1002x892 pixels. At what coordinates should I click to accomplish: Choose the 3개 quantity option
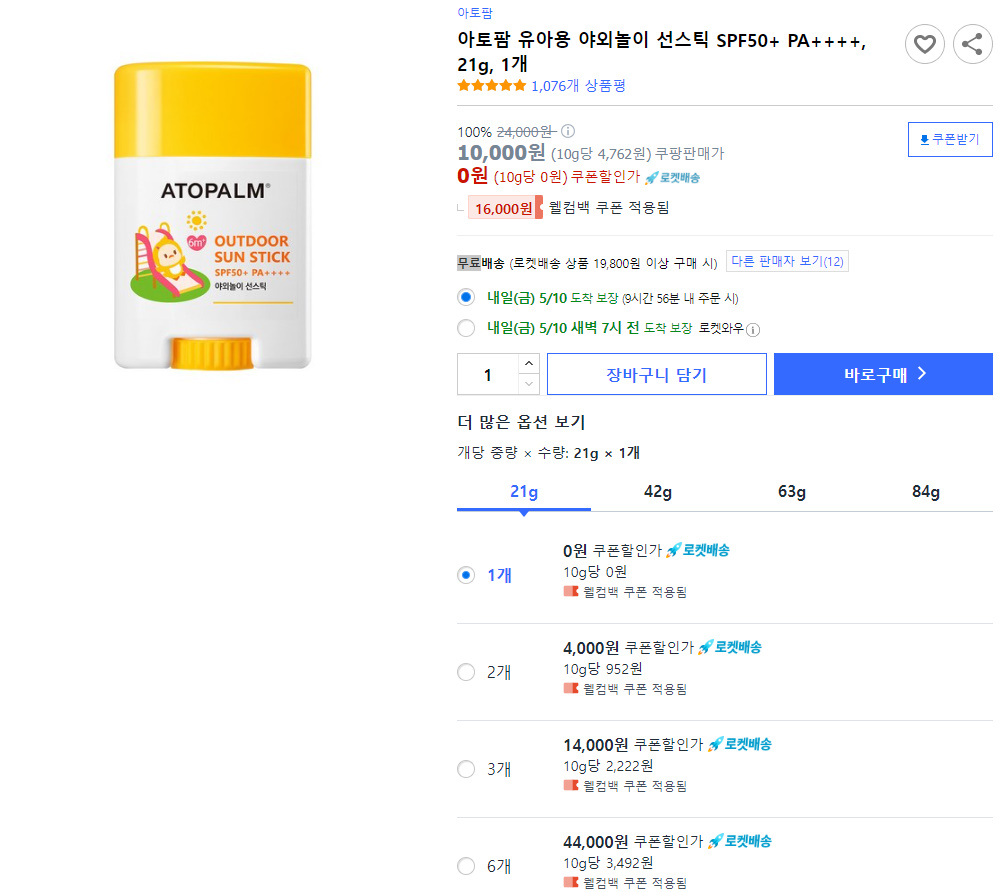coord(466,769)
